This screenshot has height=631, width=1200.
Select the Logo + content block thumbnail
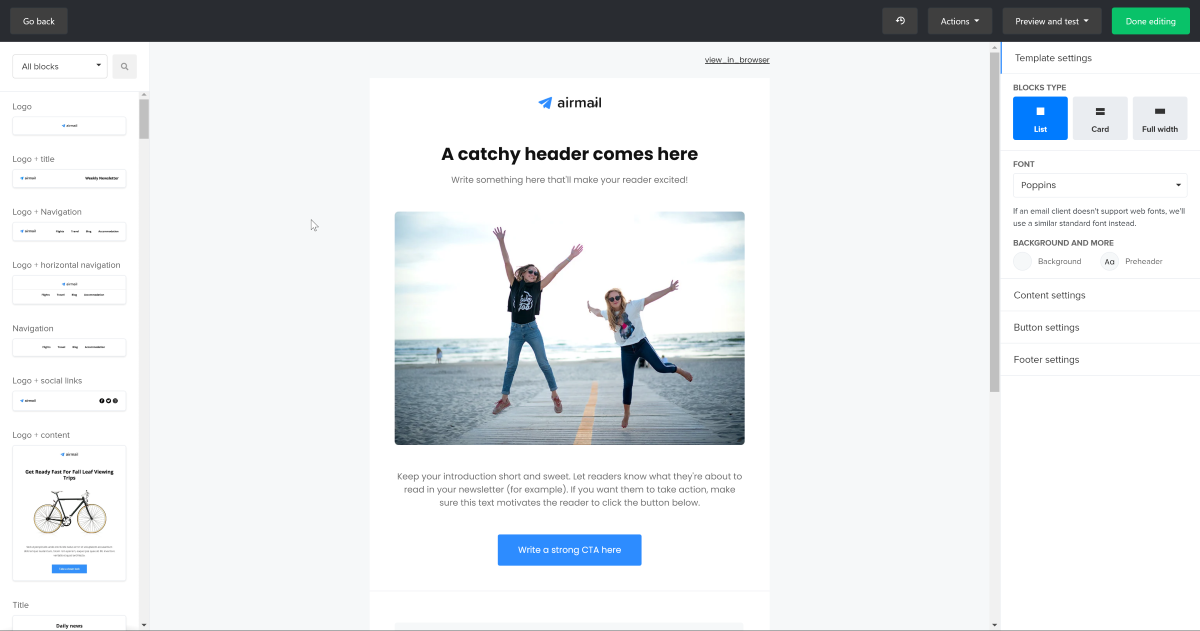click(x=69, y=513)
